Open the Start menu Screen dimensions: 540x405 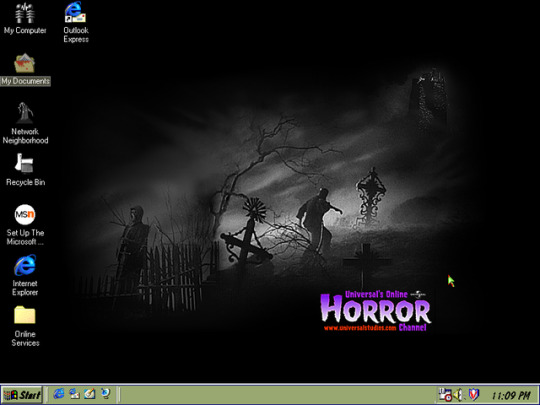pos(22,395)
